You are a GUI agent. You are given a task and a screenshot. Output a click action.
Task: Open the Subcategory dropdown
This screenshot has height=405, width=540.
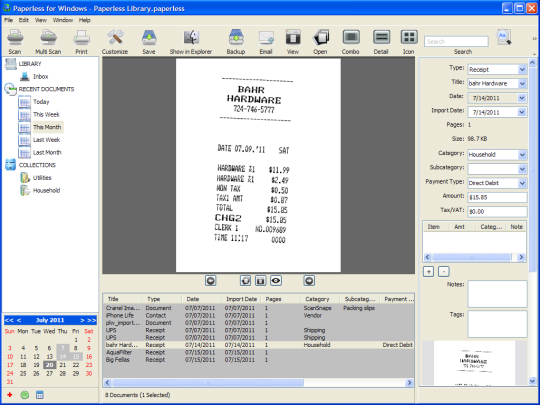(x=522, y=169)
